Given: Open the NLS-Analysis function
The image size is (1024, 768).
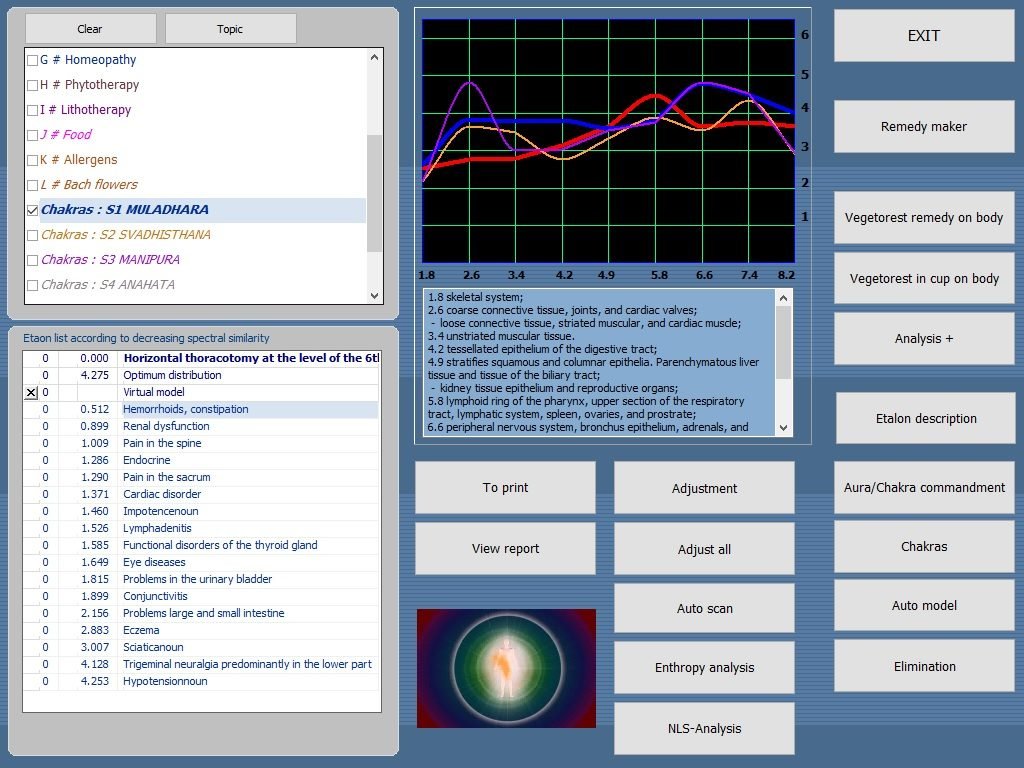Looking at the screenshot, I should [704, 728].
